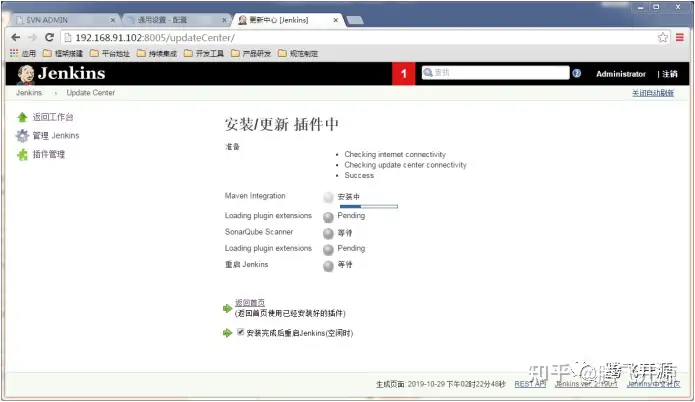The height and width of the screenshot is (402, 695).
Task: Open 插件管理 in the sidebar
Action: point(49,154)
